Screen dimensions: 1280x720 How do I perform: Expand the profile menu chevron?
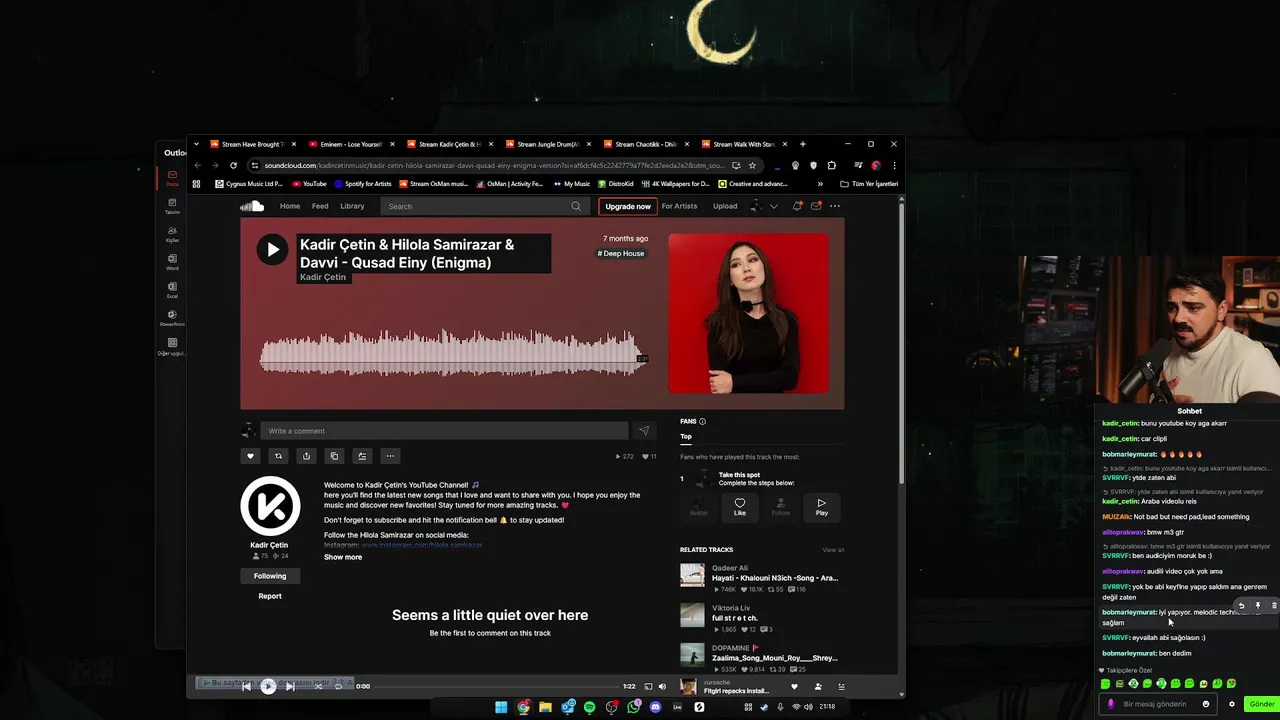tap(773, 206)
